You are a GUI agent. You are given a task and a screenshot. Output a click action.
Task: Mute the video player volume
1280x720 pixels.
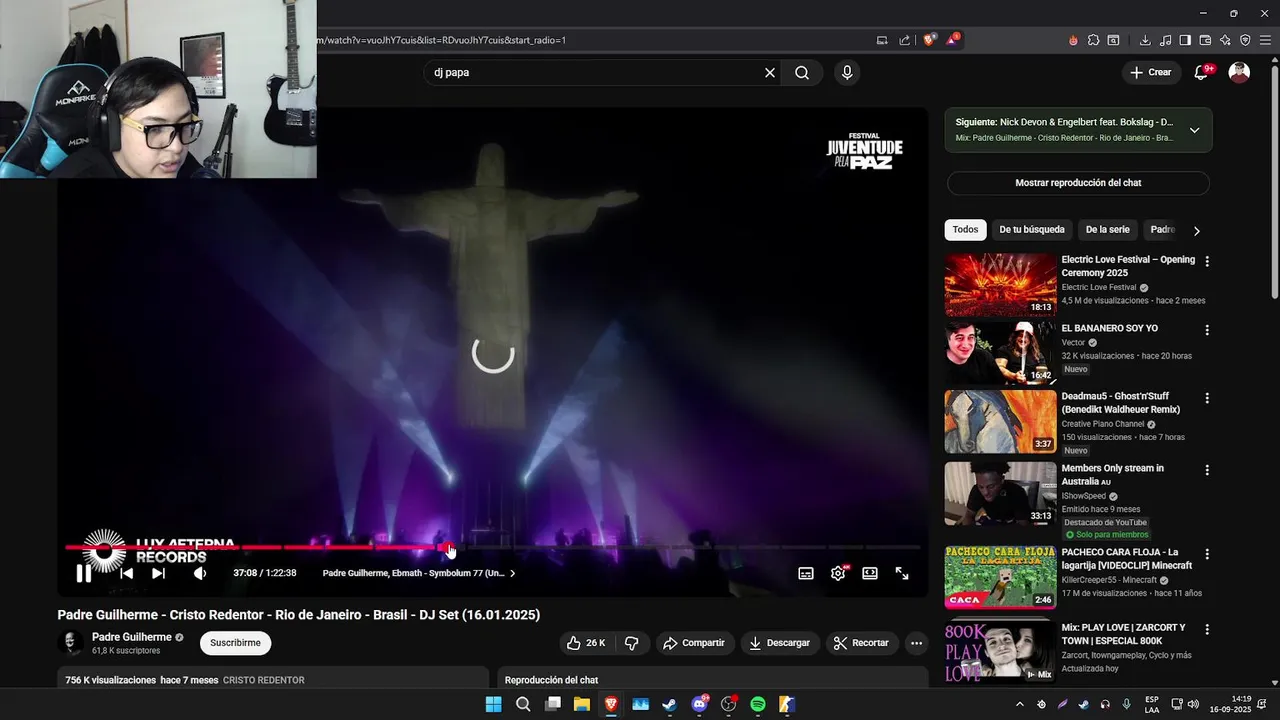pos(200,573)
